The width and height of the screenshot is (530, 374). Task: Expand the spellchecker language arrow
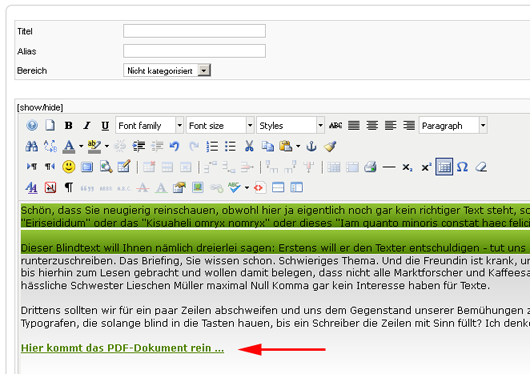[247, 188]
